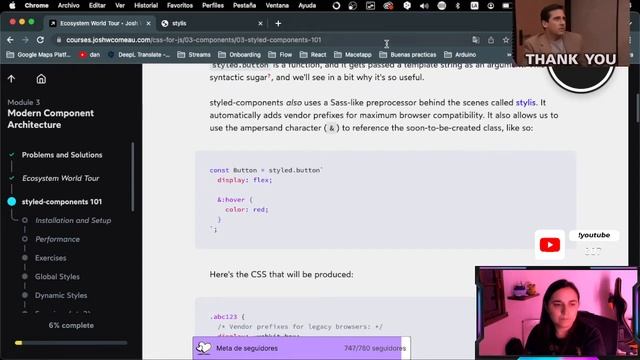Screen dimensions: 640x360
Task: Jump to the Dynamic Styles section
Action: tap(61, 295)
